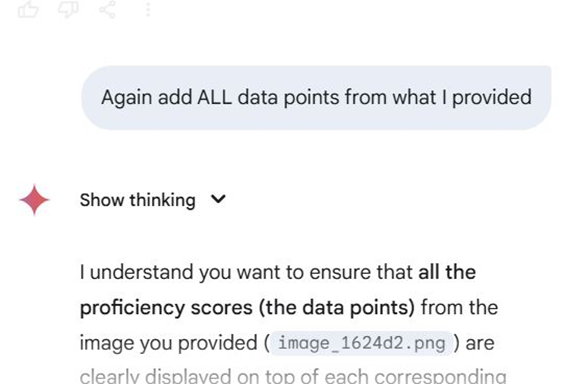Viewport: 564px width, 384px height.
Task: Click 'image you provided' response text
Action: pyautogui.click(x=168, y=343)
